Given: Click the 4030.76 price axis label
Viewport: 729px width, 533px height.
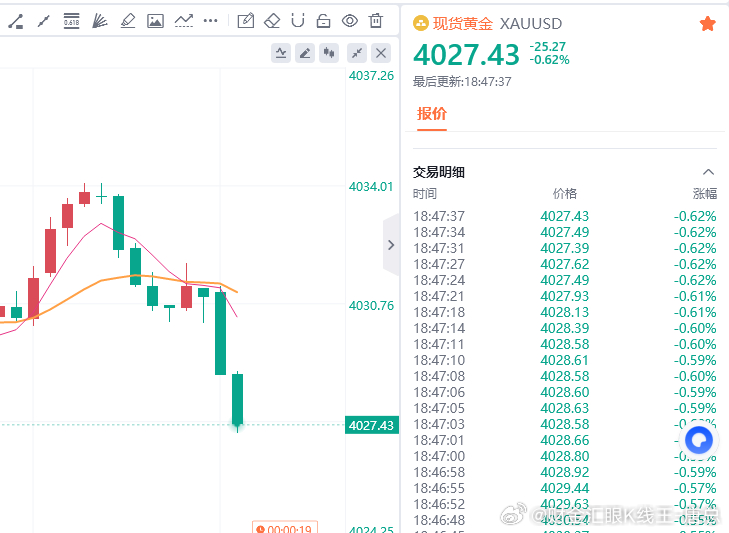Looking at the screenshot, I should click(371, 306).
